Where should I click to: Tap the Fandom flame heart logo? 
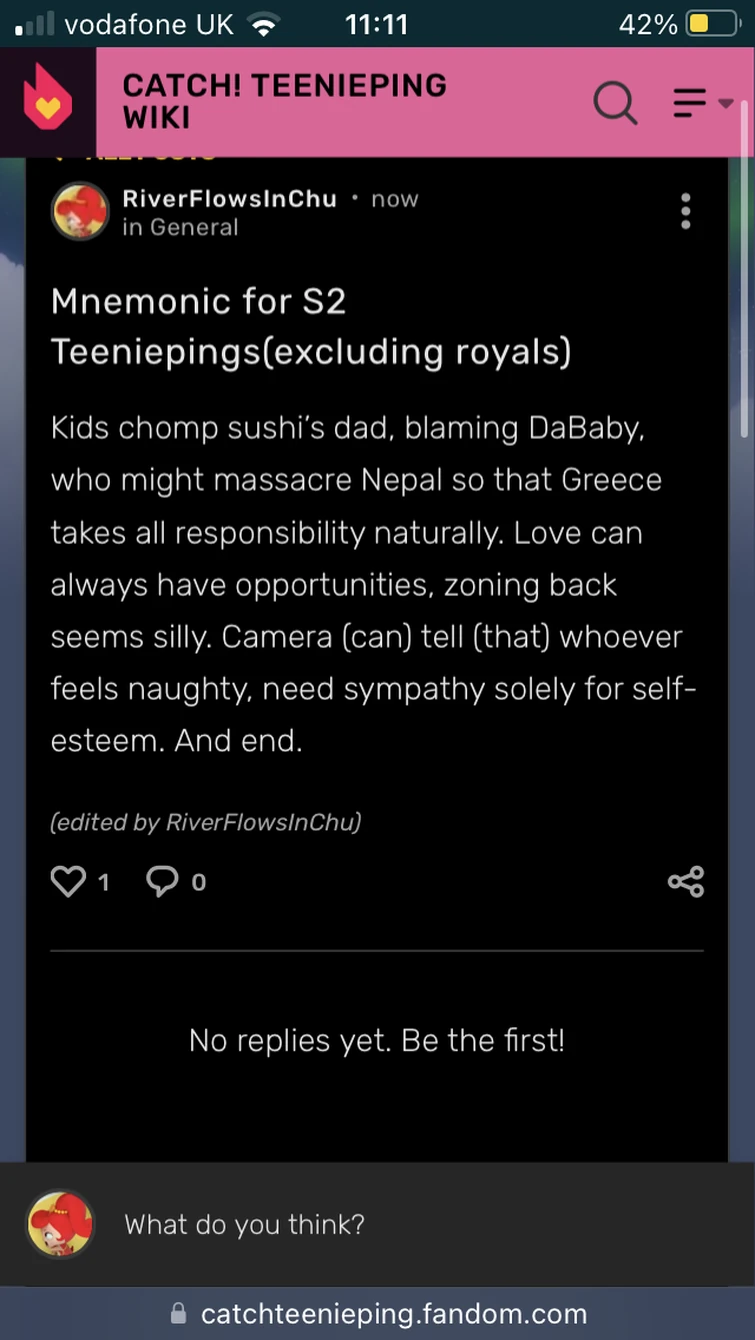(47, 99)
